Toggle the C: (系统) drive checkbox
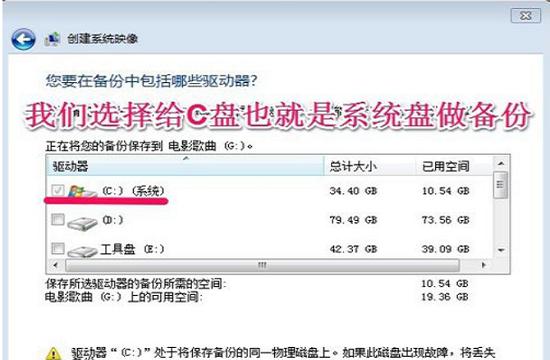This screenshot has height=360, width=550. 58,191
